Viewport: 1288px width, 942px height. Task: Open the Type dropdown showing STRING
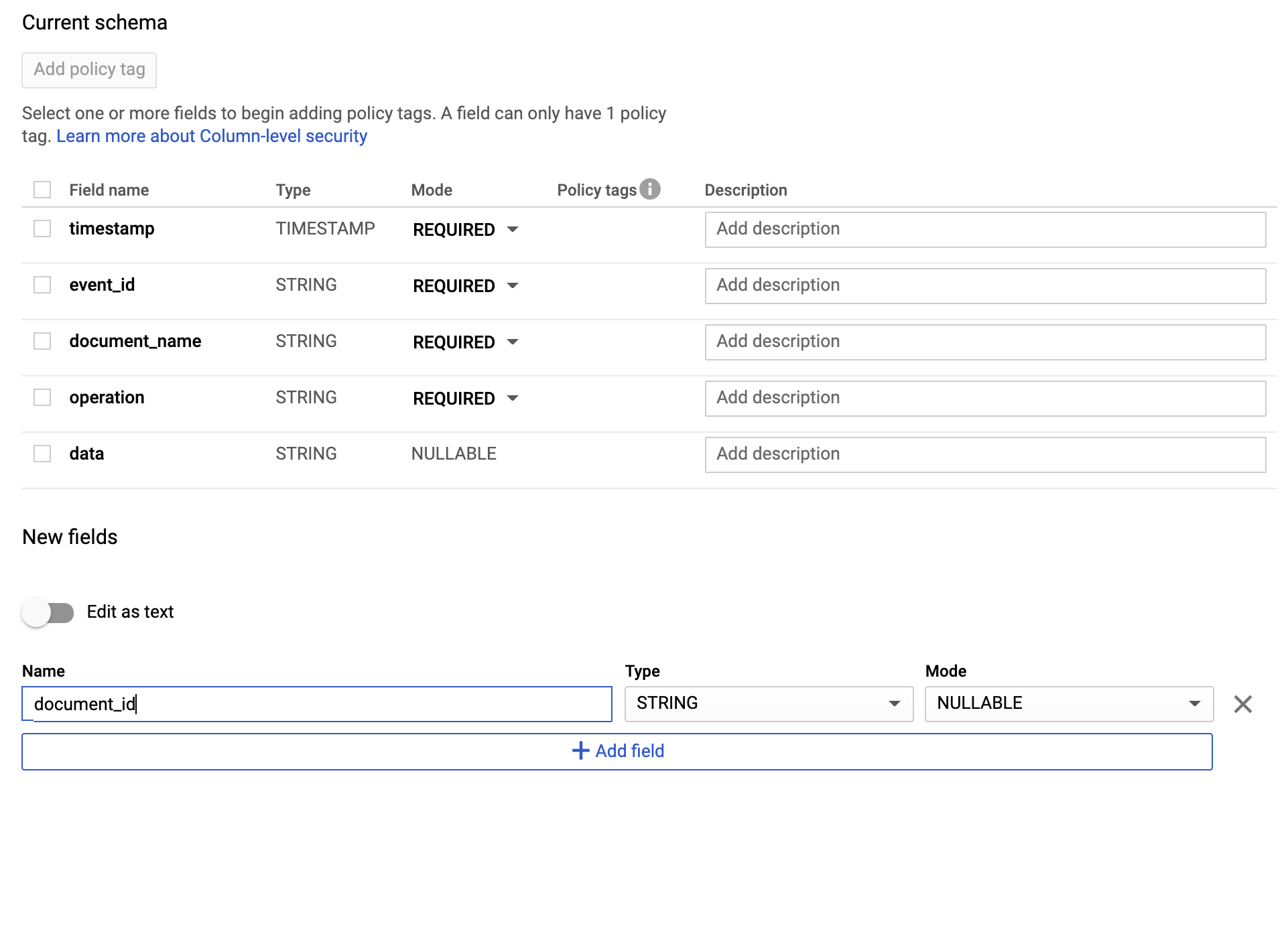coord(768,704)
